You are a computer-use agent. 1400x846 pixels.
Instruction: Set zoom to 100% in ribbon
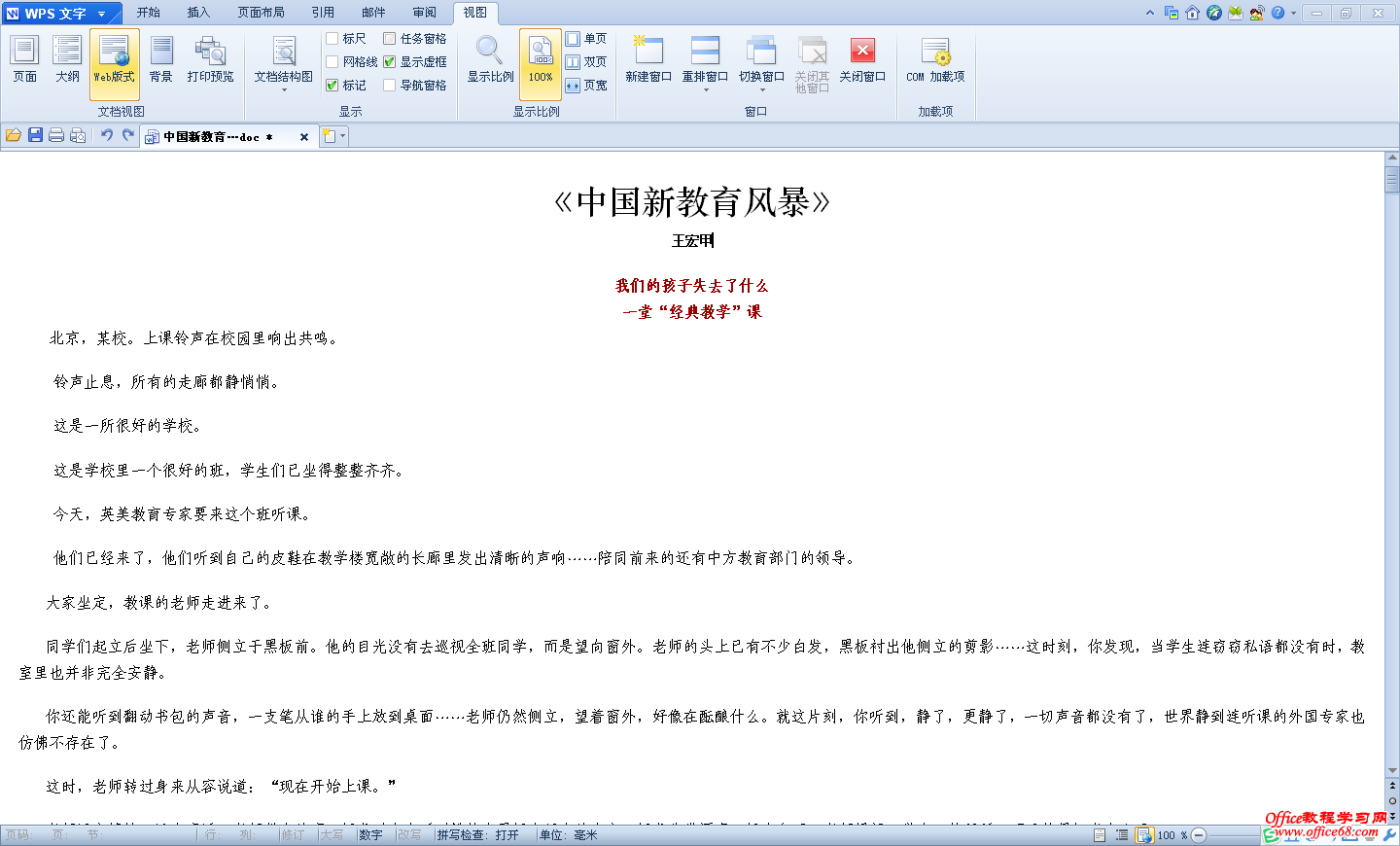click(540, 62)
